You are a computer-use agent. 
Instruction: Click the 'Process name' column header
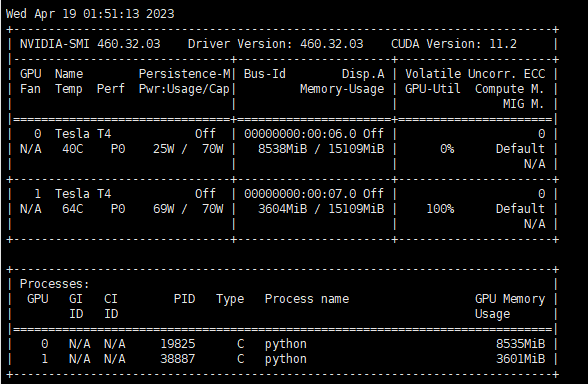(307, 299)
